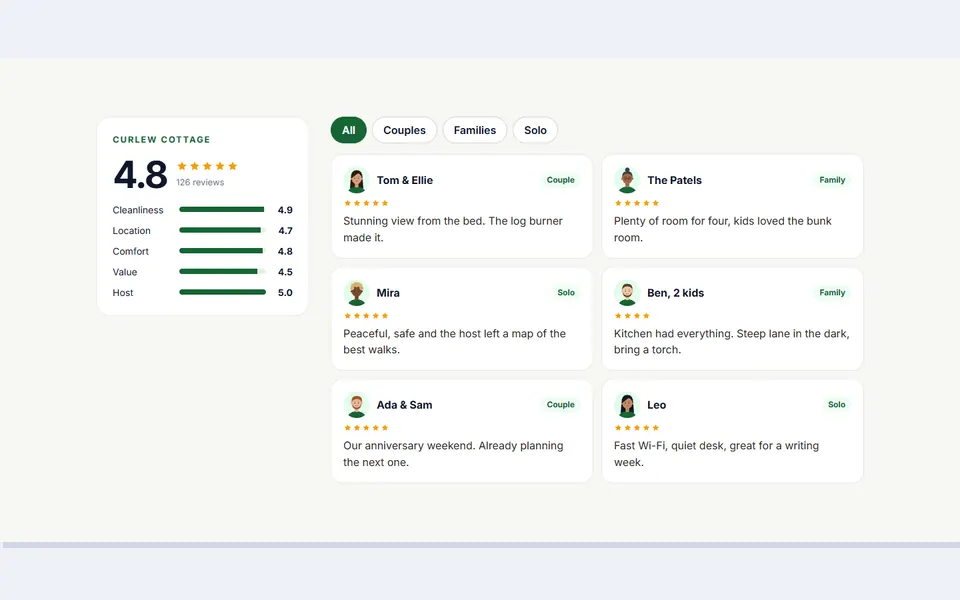Image resolution: width=960 pixels, height=600 pixels.
Task: Click the Host rating bar
Action: click(222, 292)
